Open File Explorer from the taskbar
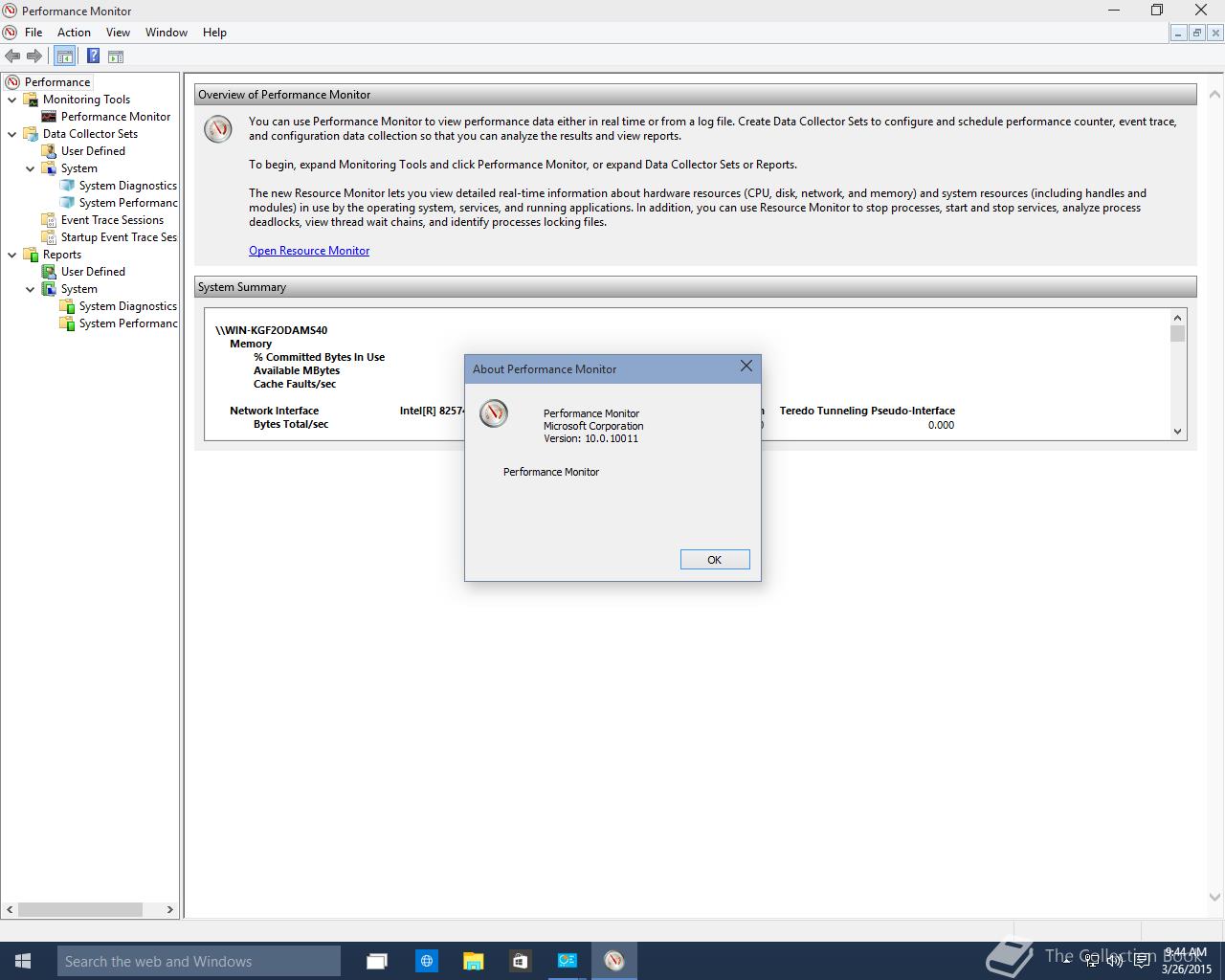This screenshot has height=980, width=1225. point(473,961)
